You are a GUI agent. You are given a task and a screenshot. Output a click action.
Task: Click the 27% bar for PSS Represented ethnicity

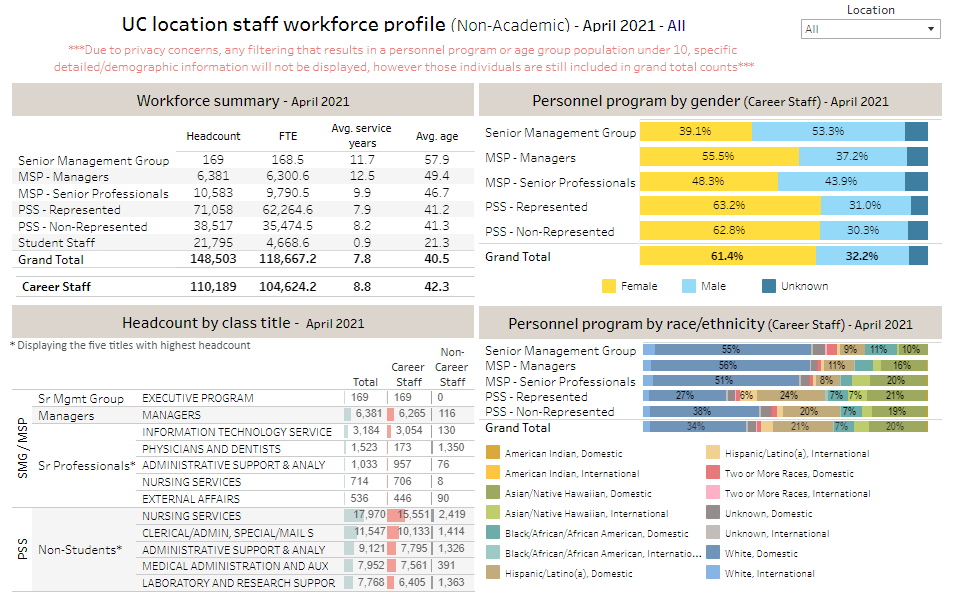tap(687, 395)
